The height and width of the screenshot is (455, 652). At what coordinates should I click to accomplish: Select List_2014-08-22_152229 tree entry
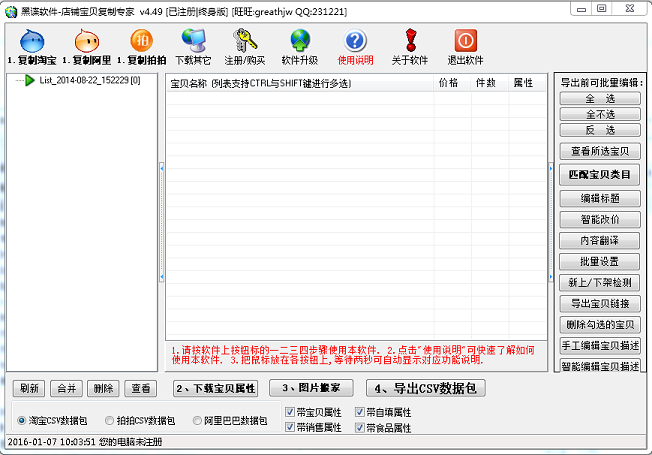tap(90, 80)
